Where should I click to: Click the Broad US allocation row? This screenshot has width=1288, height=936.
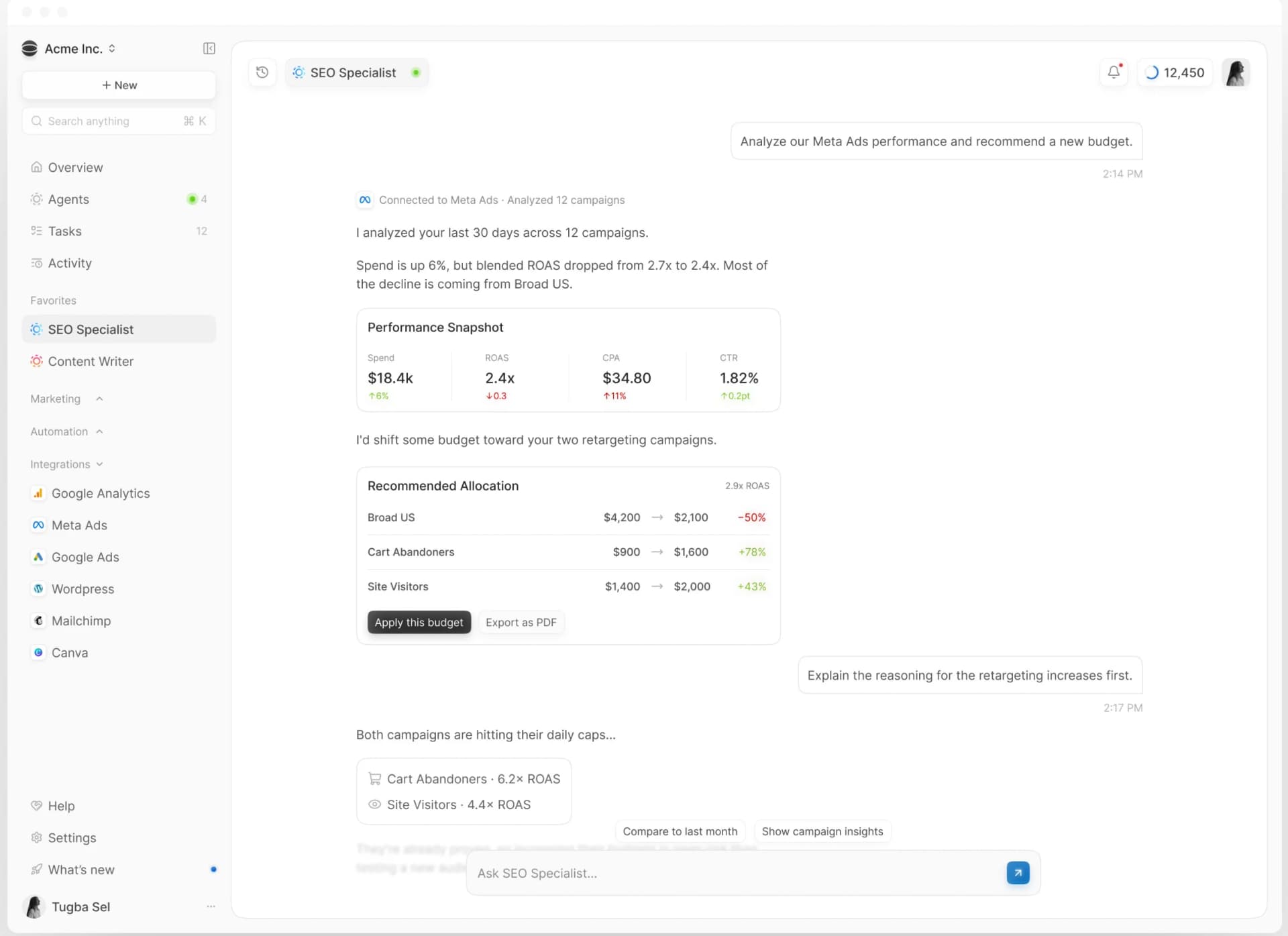[x=568, y=517]
